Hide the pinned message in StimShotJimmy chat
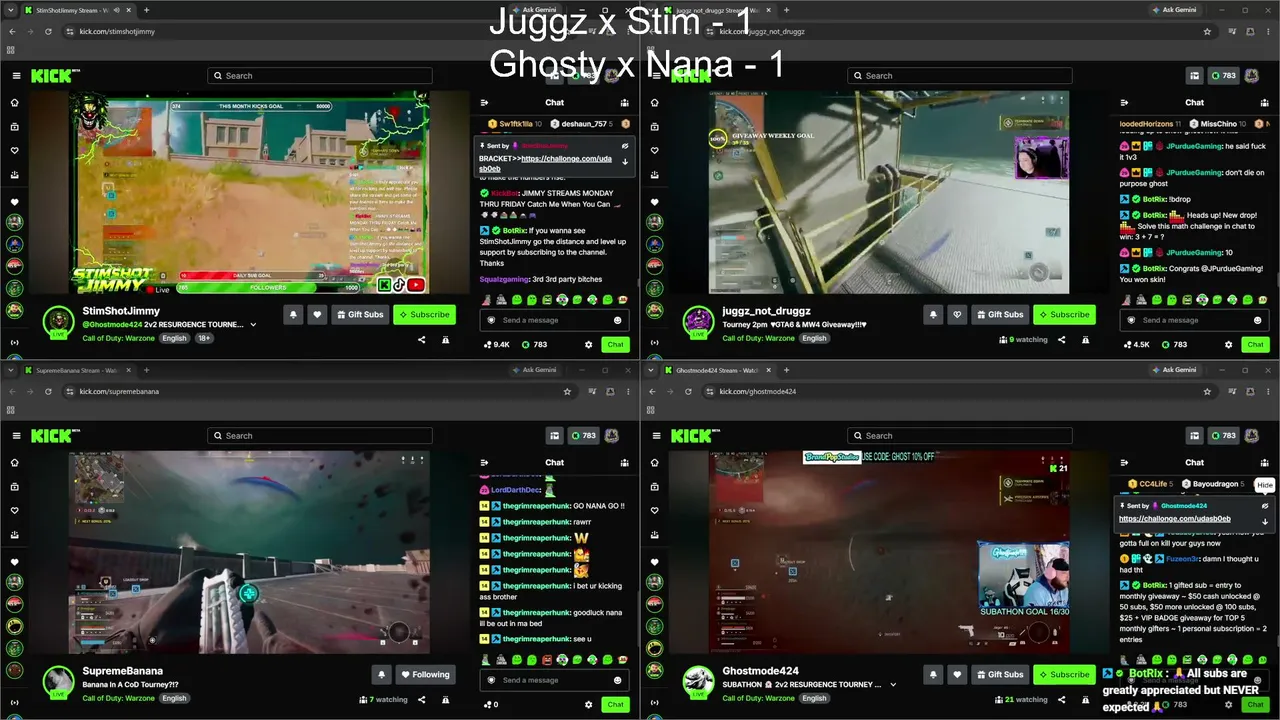 (625, 146)
